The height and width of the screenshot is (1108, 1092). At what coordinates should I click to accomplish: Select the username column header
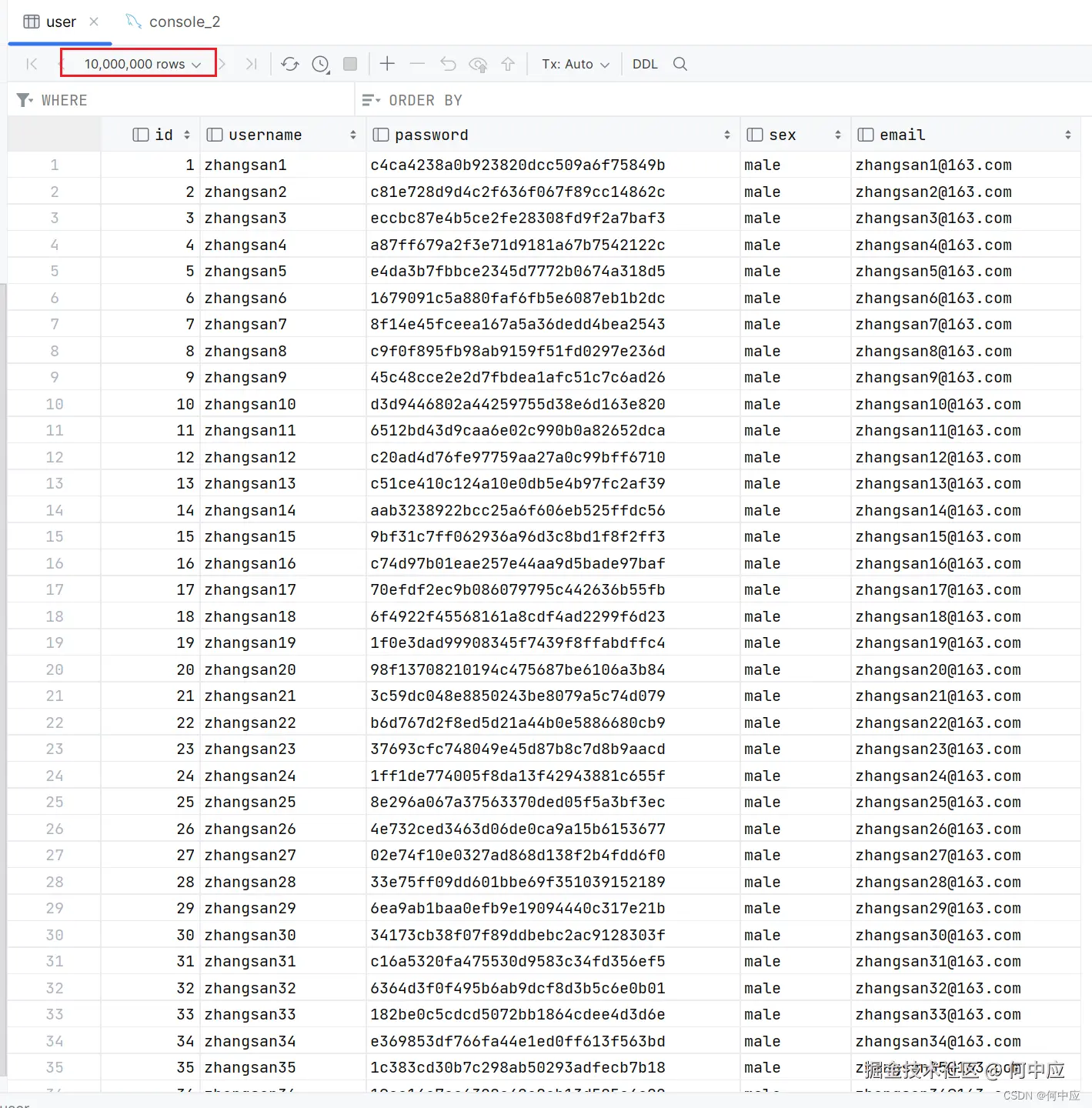tap(283, 135)
